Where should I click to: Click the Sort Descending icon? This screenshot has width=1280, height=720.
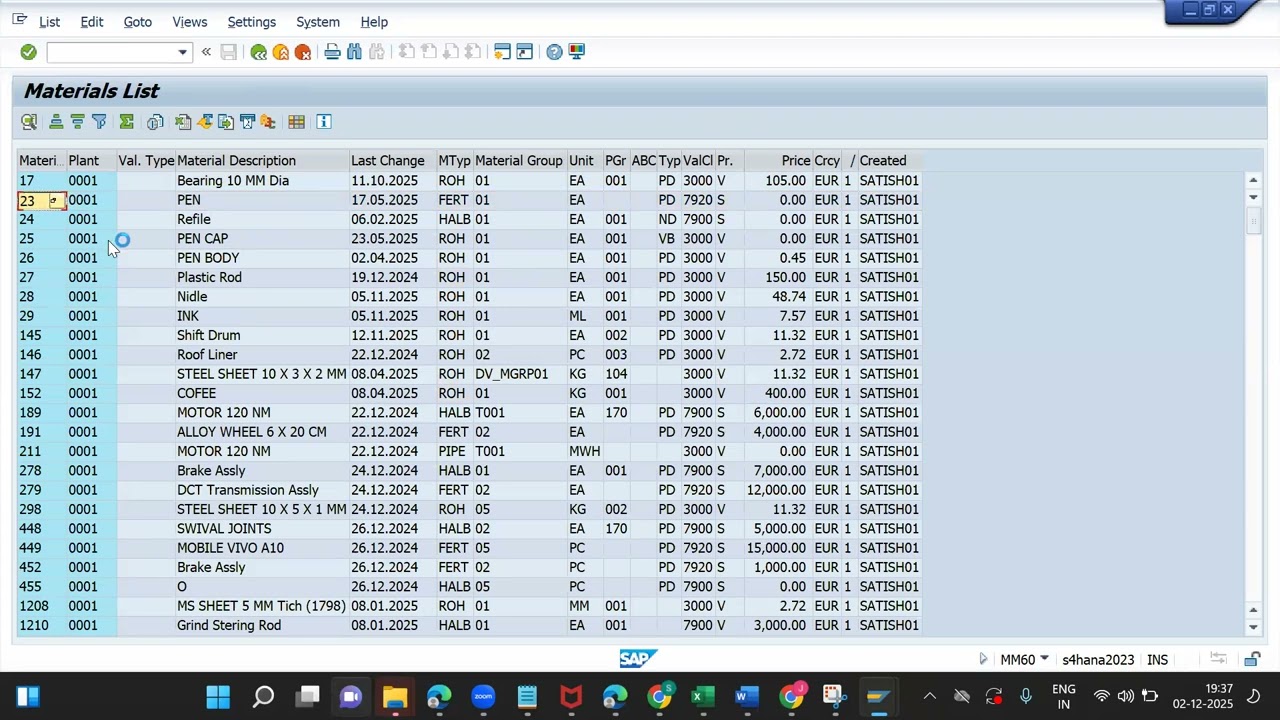click(x=77, y=122)
